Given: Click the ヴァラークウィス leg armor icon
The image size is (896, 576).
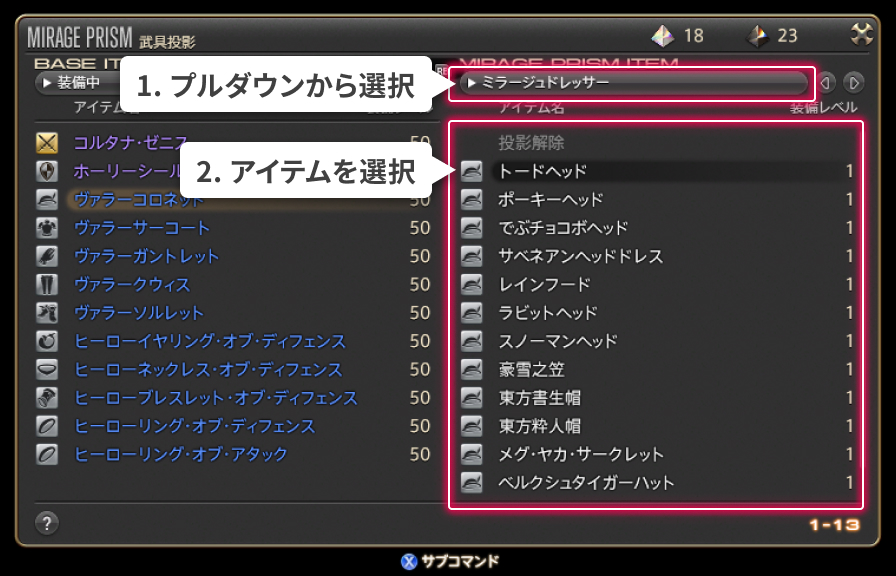Looking at the screenshot, I should click(47, 284).
